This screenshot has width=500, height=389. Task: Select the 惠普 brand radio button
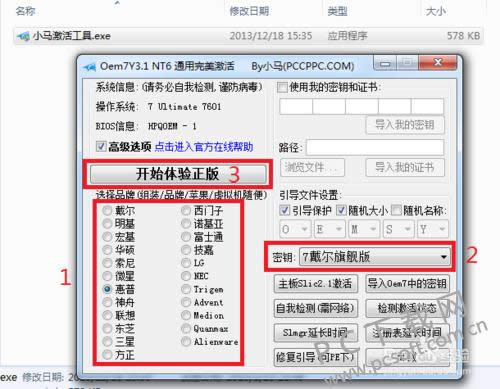107,289
